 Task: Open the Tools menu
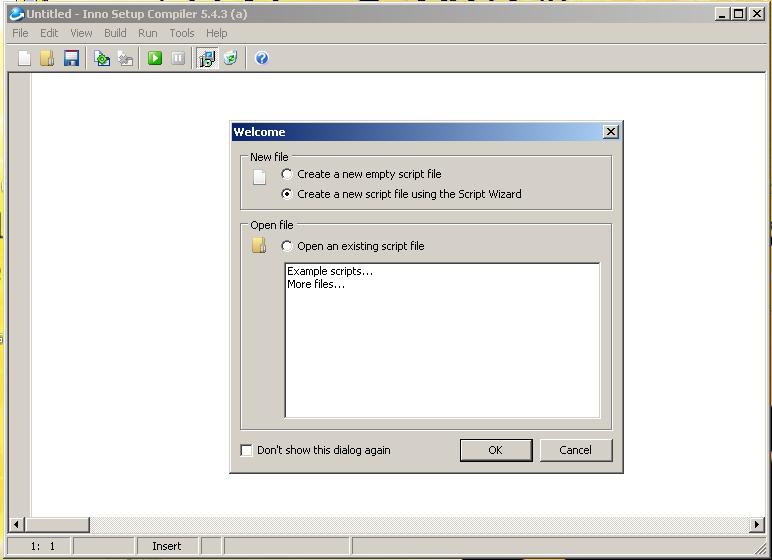click(182, 33)
